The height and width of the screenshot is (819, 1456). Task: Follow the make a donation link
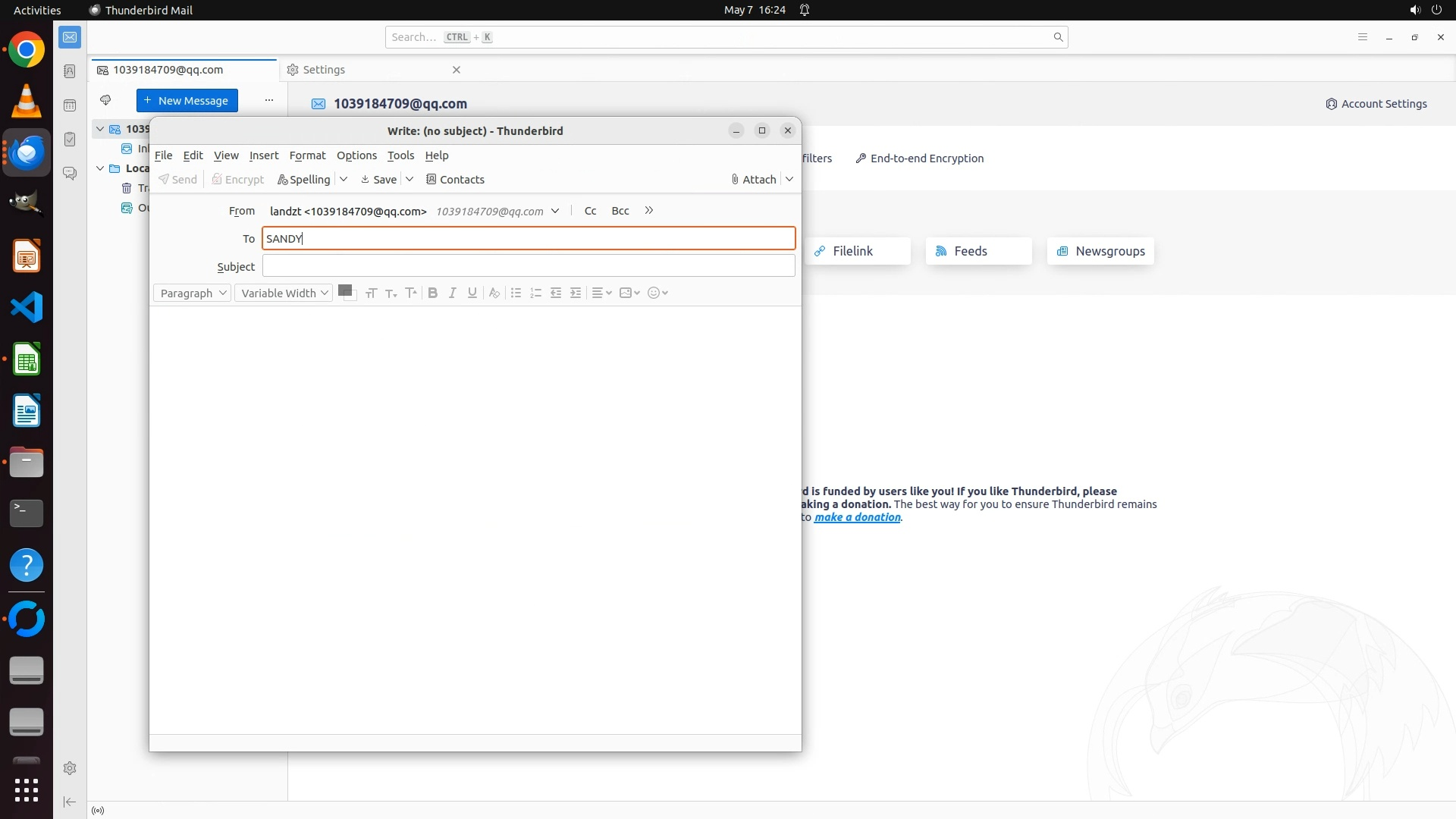[x=857, y=517]
